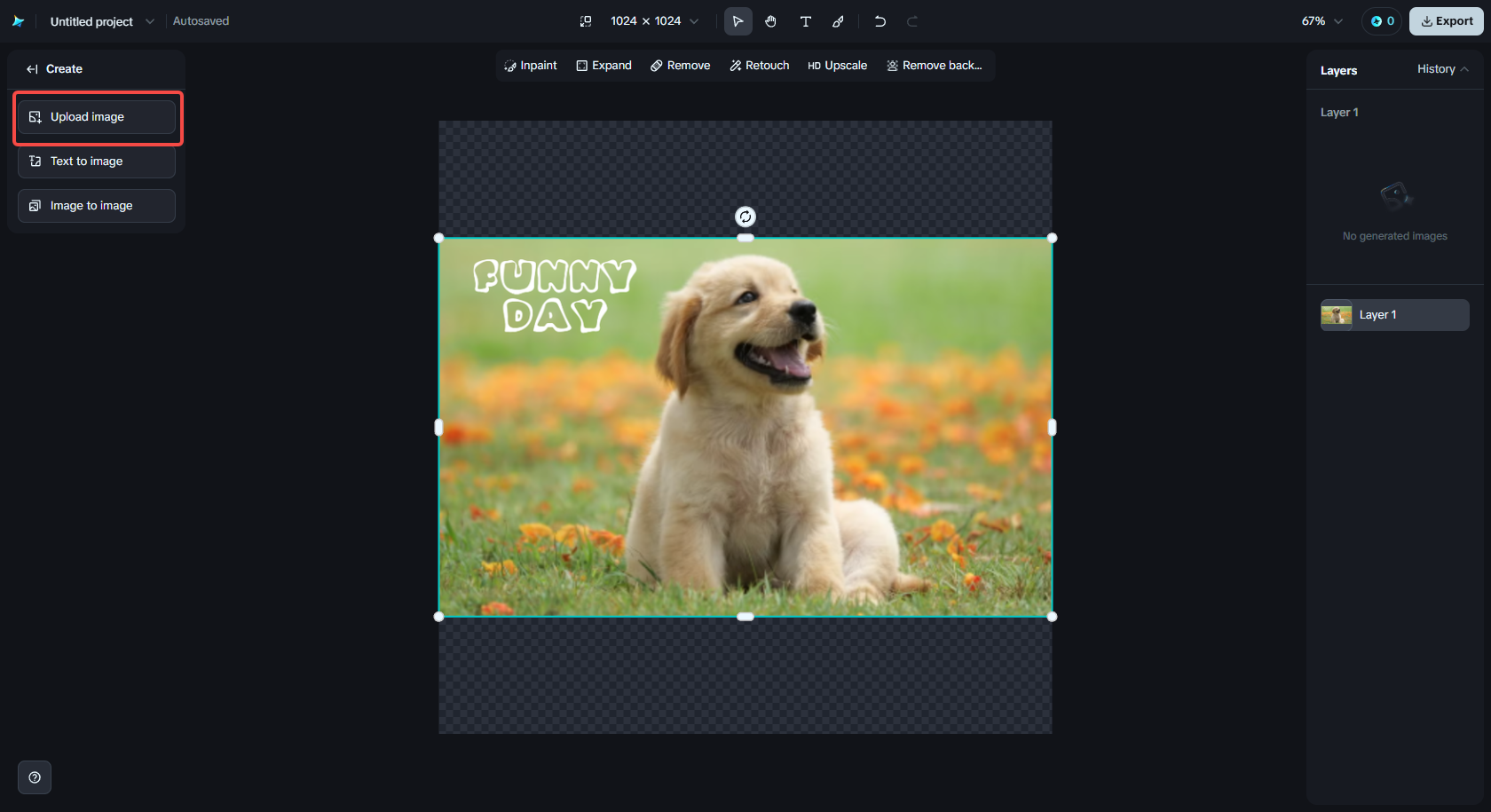The image size is (1491, 812).
Task: Collapse the Create panel
Action: click(32, 69)
